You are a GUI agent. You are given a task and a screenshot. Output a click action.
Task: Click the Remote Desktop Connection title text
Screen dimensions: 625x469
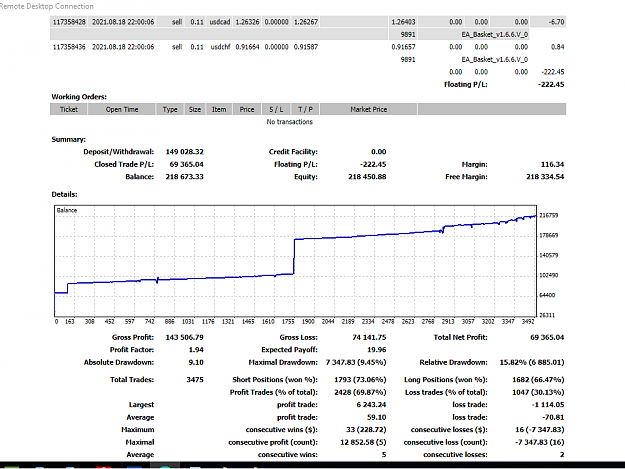pos(47,6)
